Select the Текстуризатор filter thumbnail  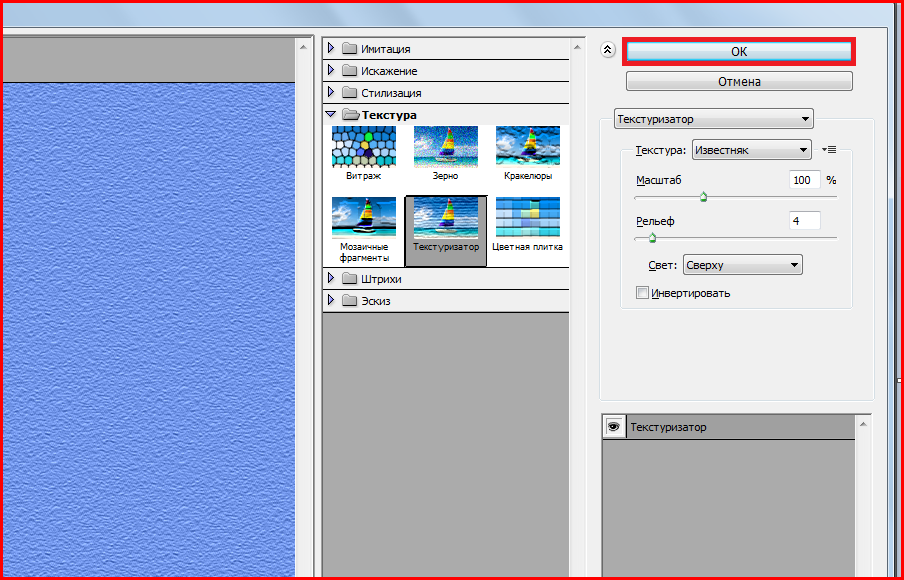click(446, 231)
